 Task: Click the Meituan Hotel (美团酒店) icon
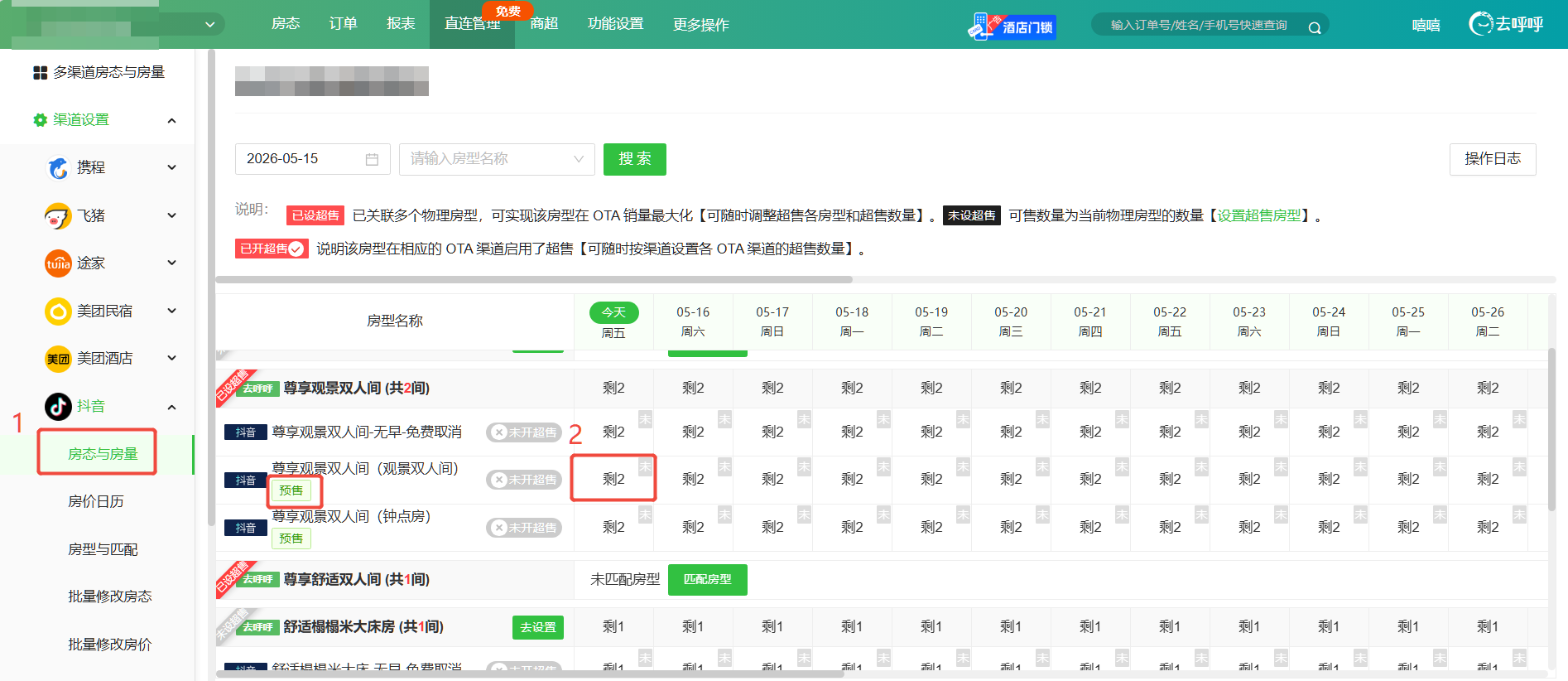click(x=58, y=359)
